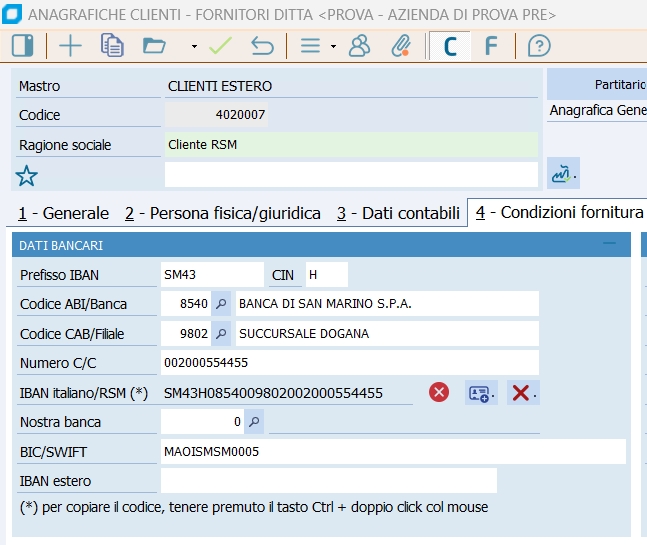Search Nostra banca with magnifier icon
The width and height of the screenshot is (647, 545).
coord(254,422)
